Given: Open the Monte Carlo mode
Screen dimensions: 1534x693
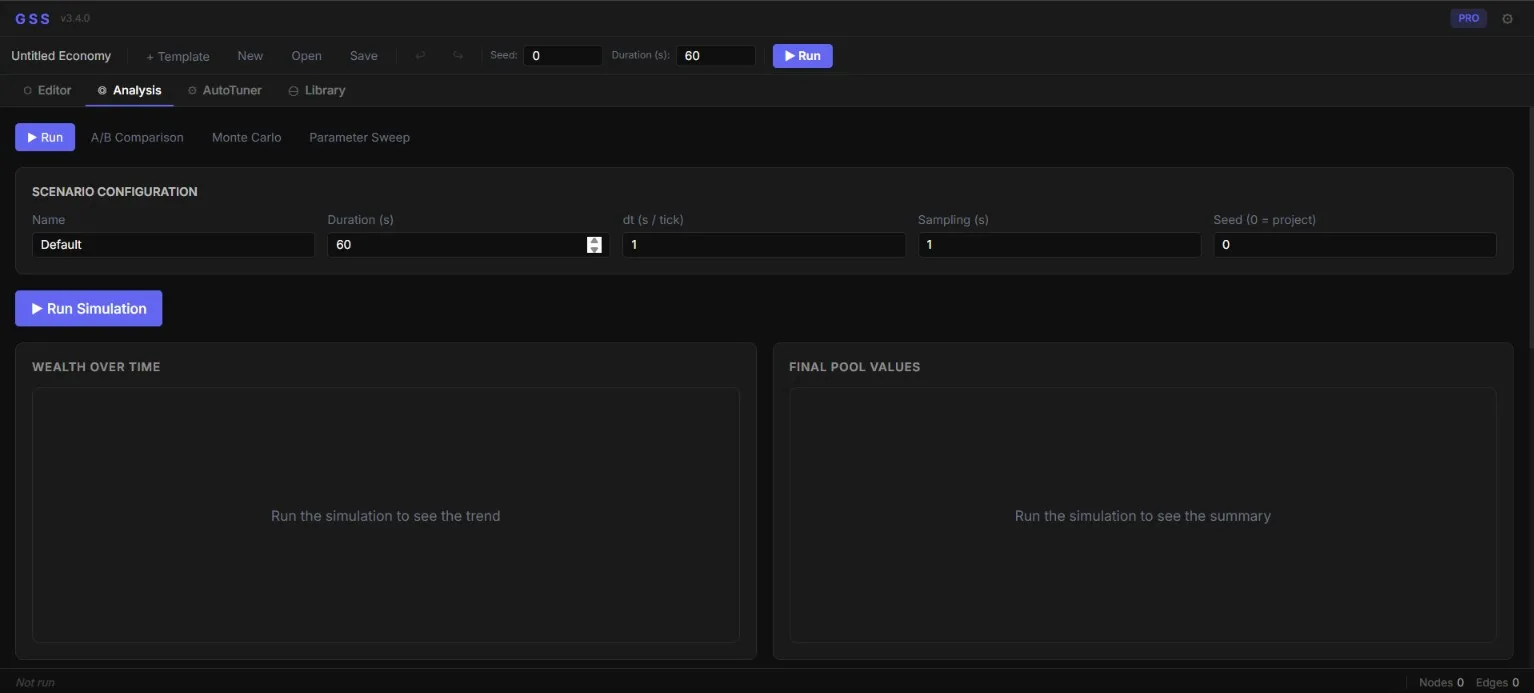Looking at the screenshot, I should click(x=246, y=137).
